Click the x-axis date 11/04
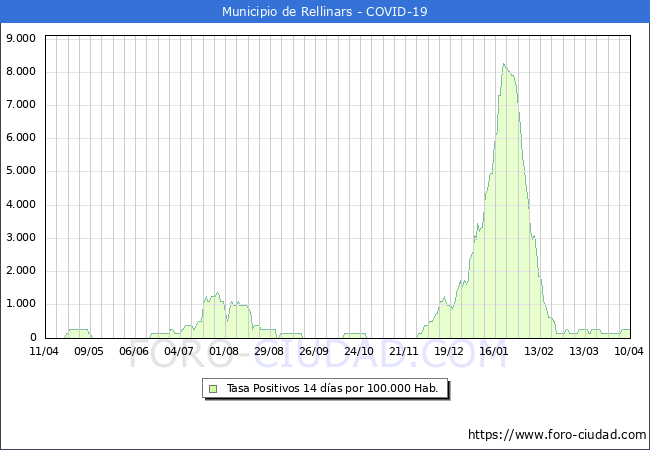 (x=44, y=351)
